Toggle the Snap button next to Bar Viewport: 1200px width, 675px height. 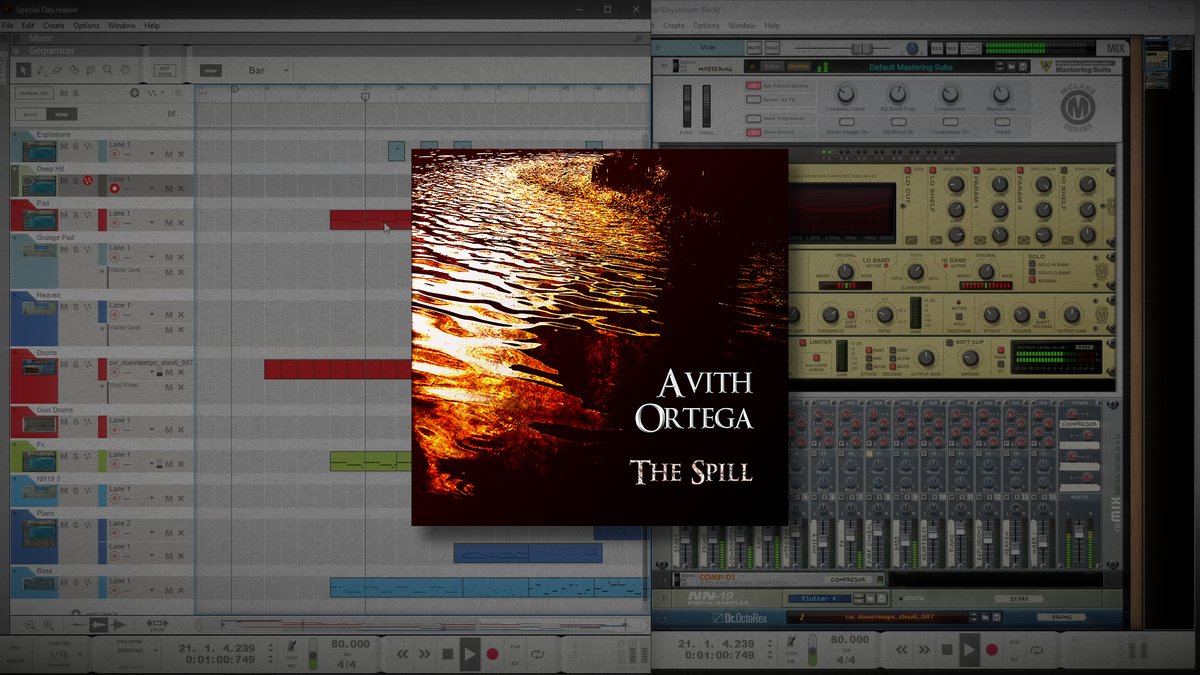click(210, 70)
